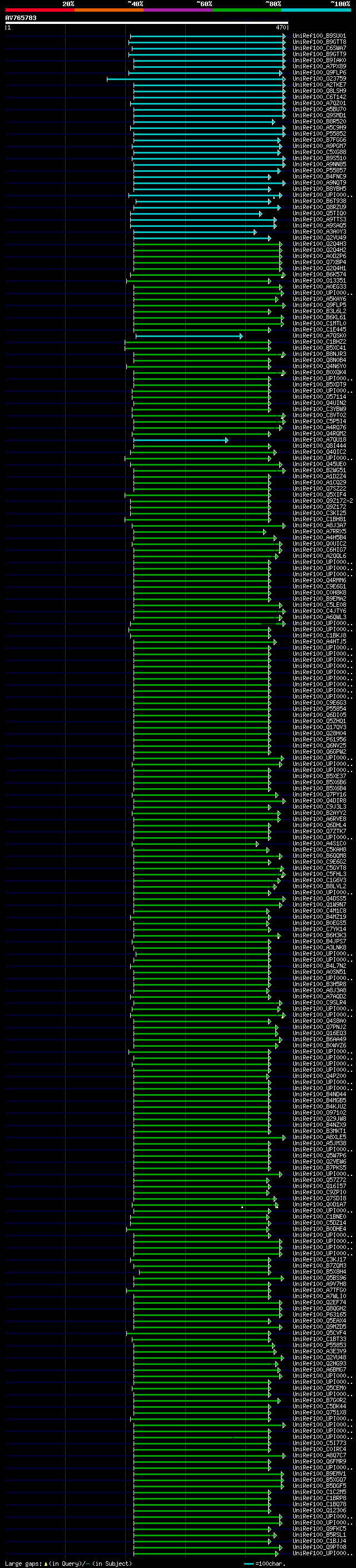This screenshot has width=356, height=1568.
Task: Select the UniRef100_B7FGG6 label
Action: (319, 140)
